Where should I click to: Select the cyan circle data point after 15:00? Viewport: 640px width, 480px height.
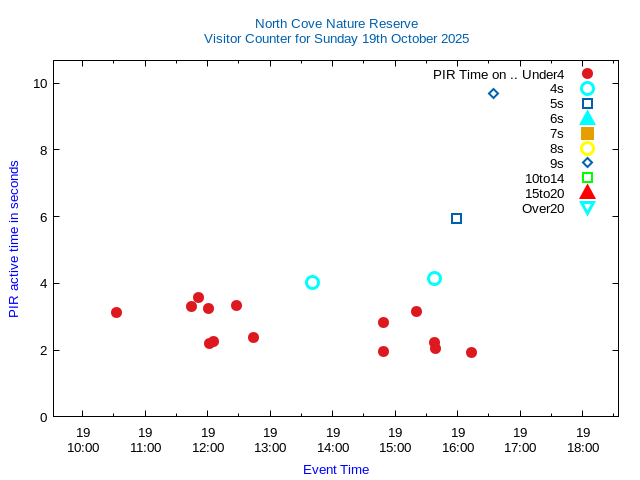click(x=434, y=278)
